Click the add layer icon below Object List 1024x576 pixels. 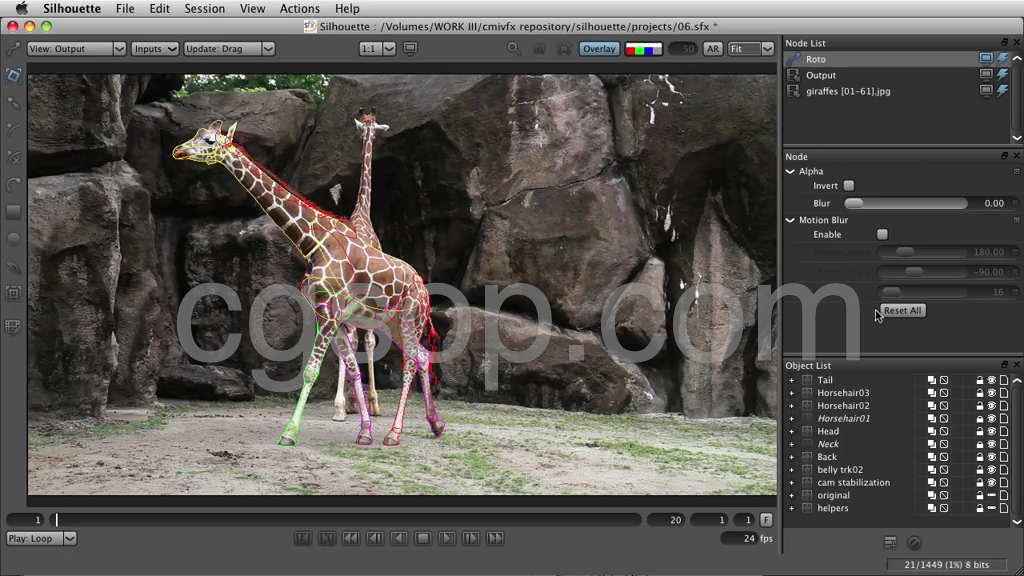pos(890,543)
